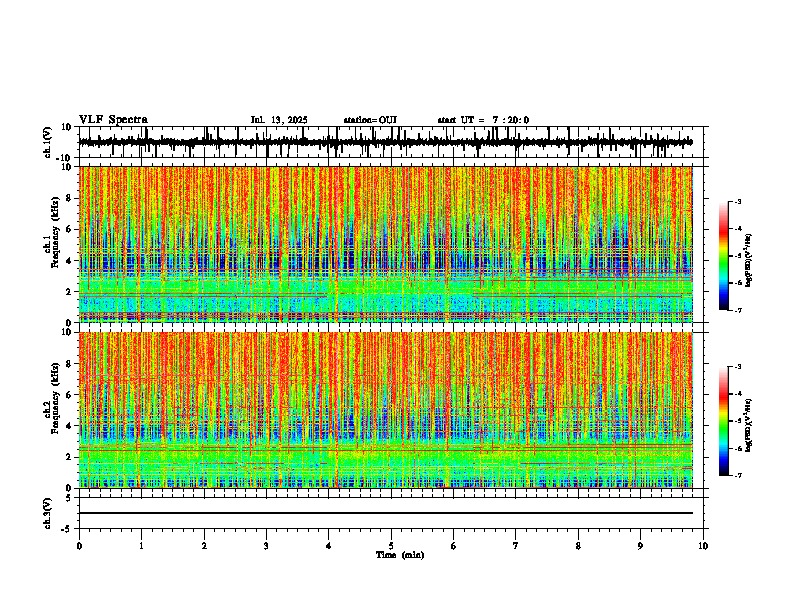Click the ch.1 colorbar log(PSD) unit label

tap(748, 261)
